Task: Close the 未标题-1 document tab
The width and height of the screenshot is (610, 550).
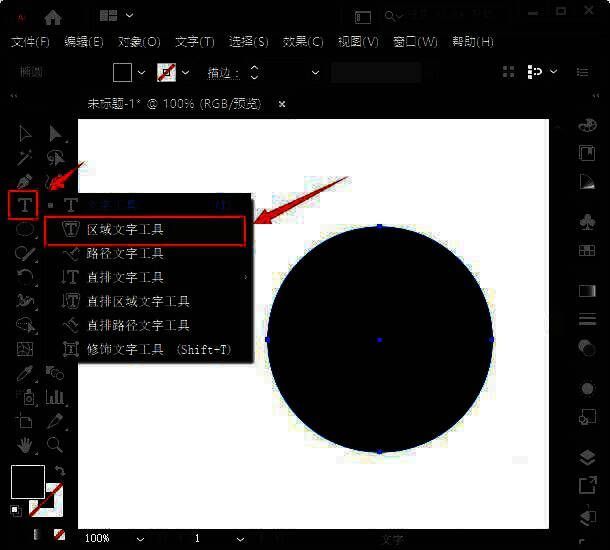Action: coord(282,103)
